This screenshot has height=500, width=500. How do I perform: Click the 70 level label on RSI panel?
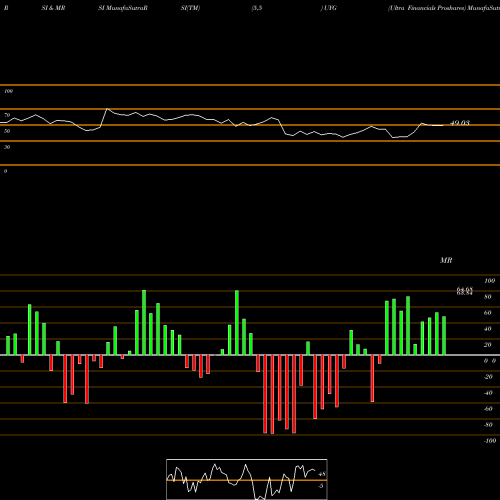[7, 115]
